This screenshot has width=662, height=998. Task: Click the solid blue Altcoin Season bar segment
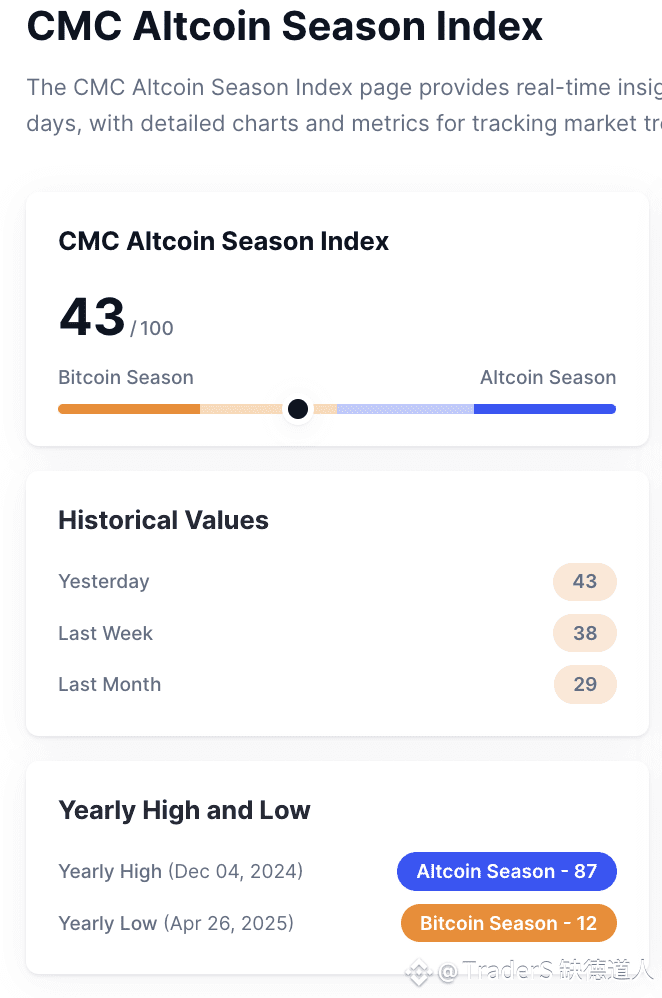pyautogui.click(x=544, y=409)
